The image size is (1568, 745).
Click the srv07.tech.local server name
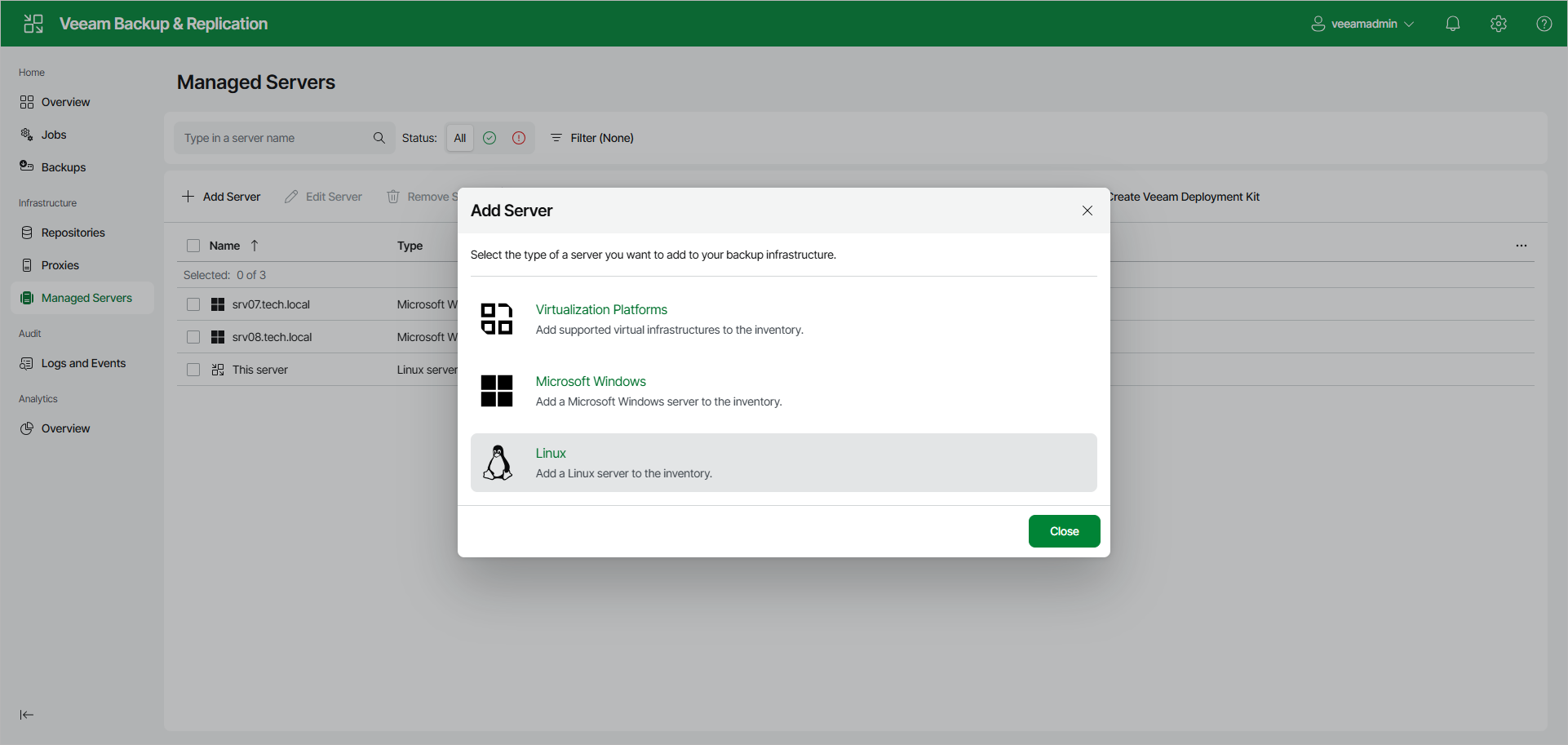271,304
